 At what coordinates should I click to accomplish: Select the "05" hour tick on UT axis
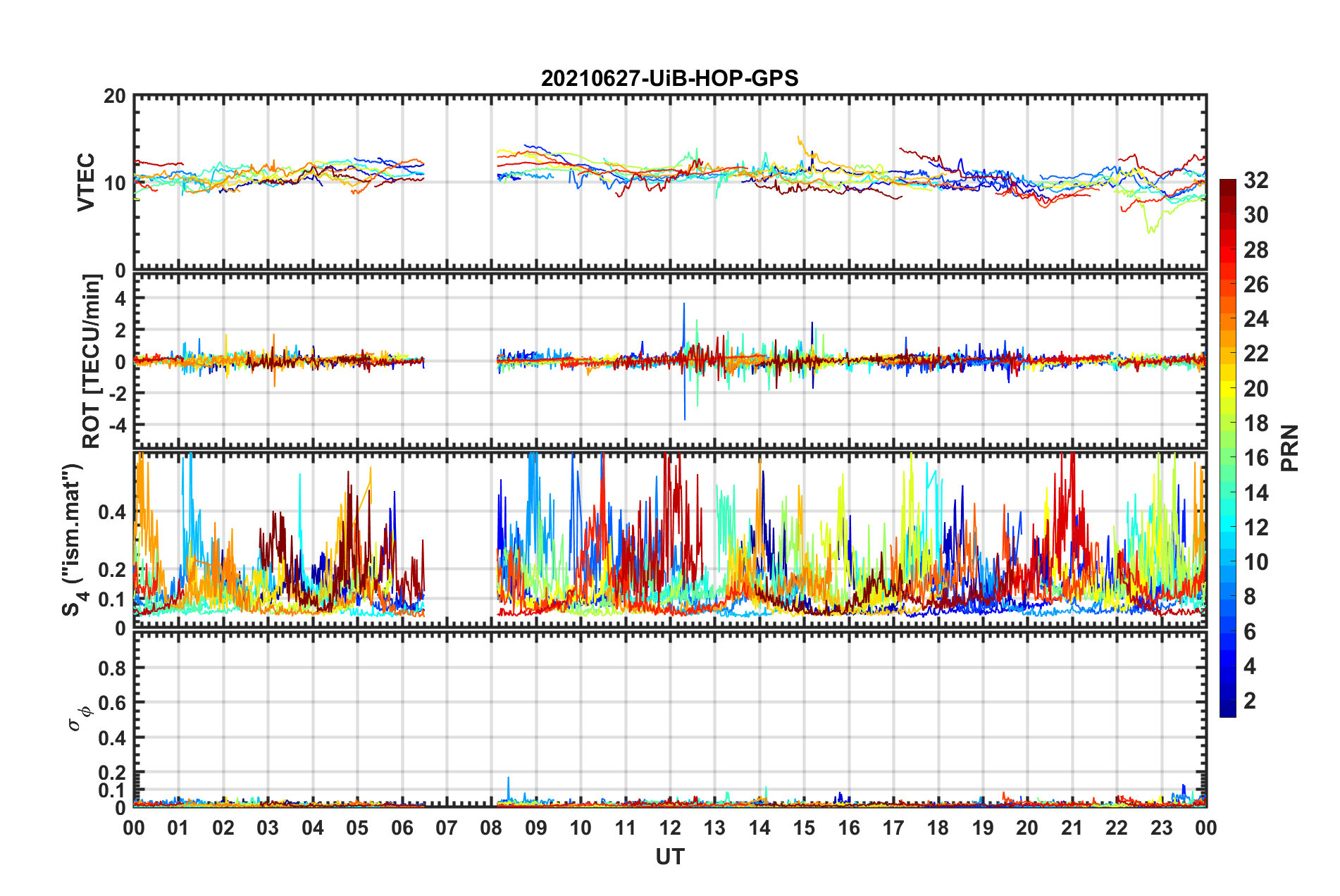coord(357,828)
